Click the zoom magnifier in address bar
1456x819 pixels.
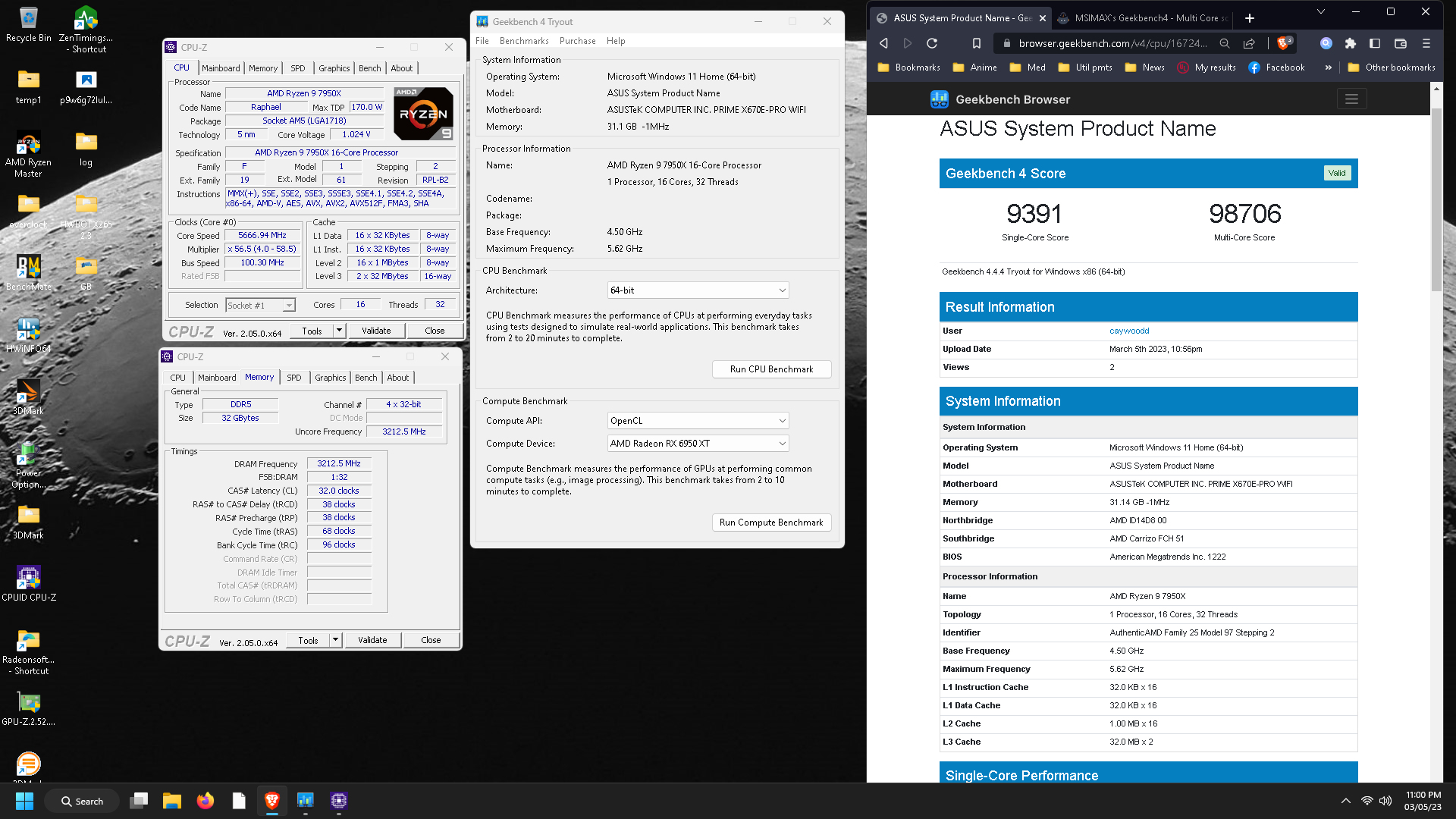[x=1225, y=43]
